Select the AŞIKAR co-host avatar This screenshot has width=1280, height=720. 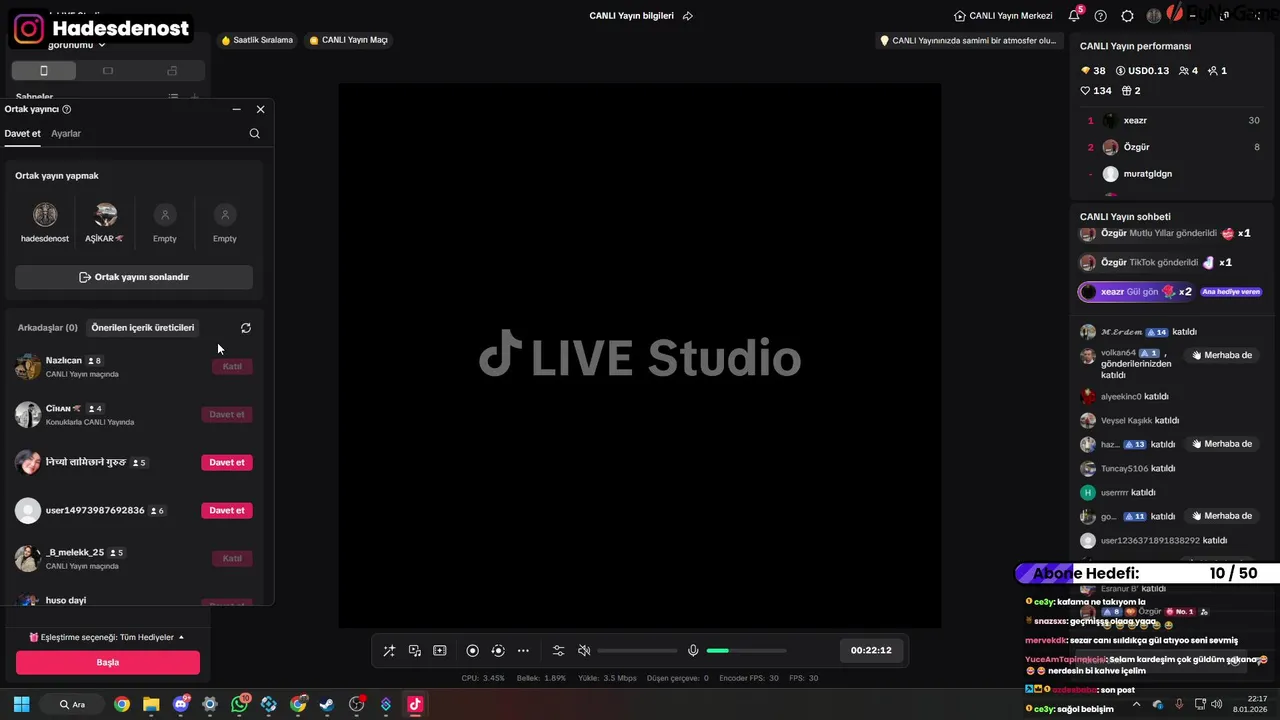click(105, 215)
